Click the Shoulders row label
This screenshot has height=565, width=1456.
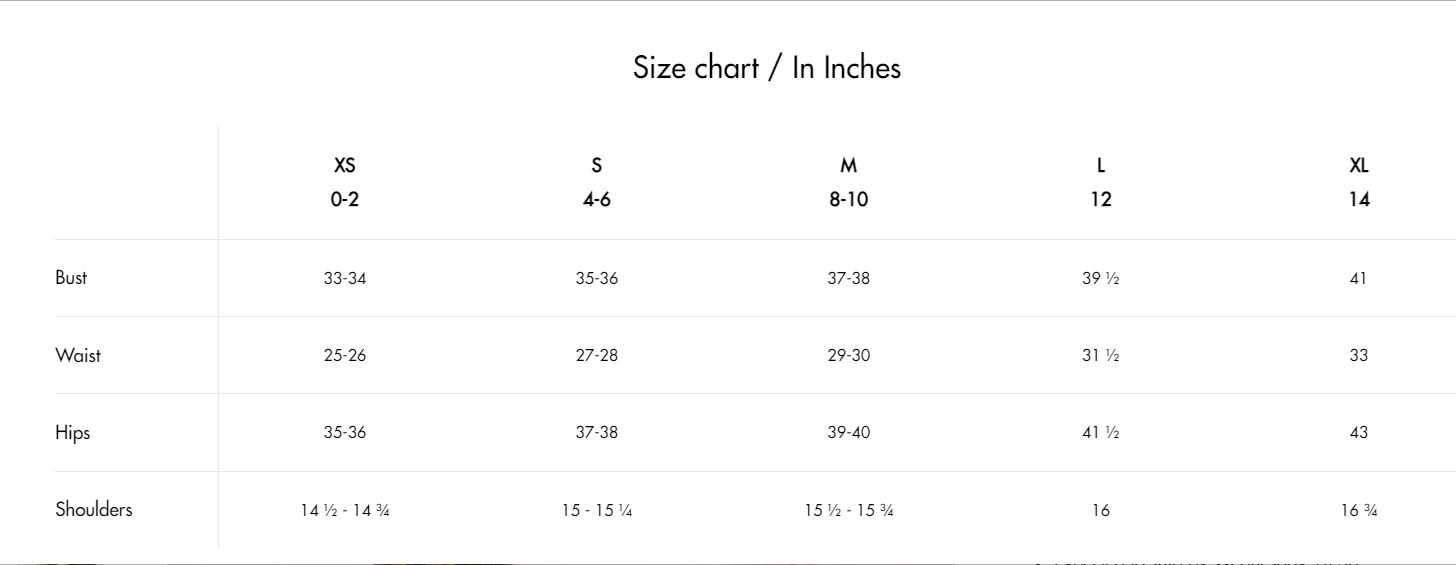pyautogui.click(x=94, y=509)
